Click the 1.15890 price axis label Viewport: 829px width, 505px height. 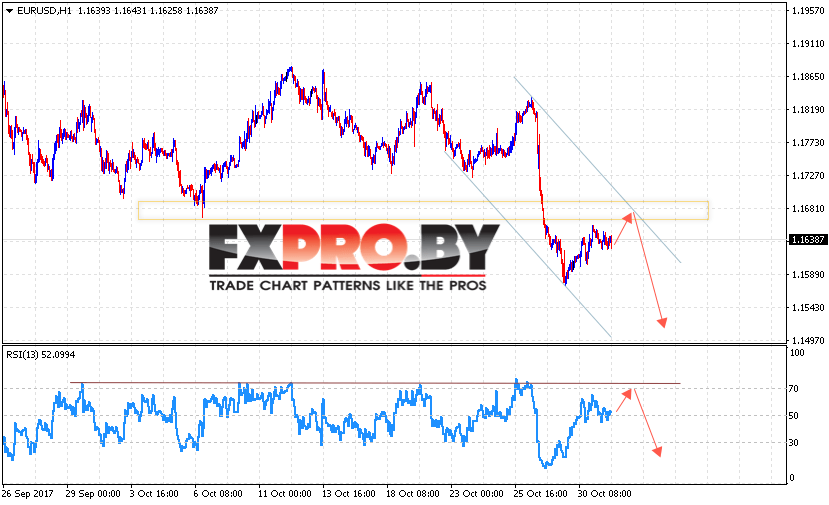tap(808, 274)
